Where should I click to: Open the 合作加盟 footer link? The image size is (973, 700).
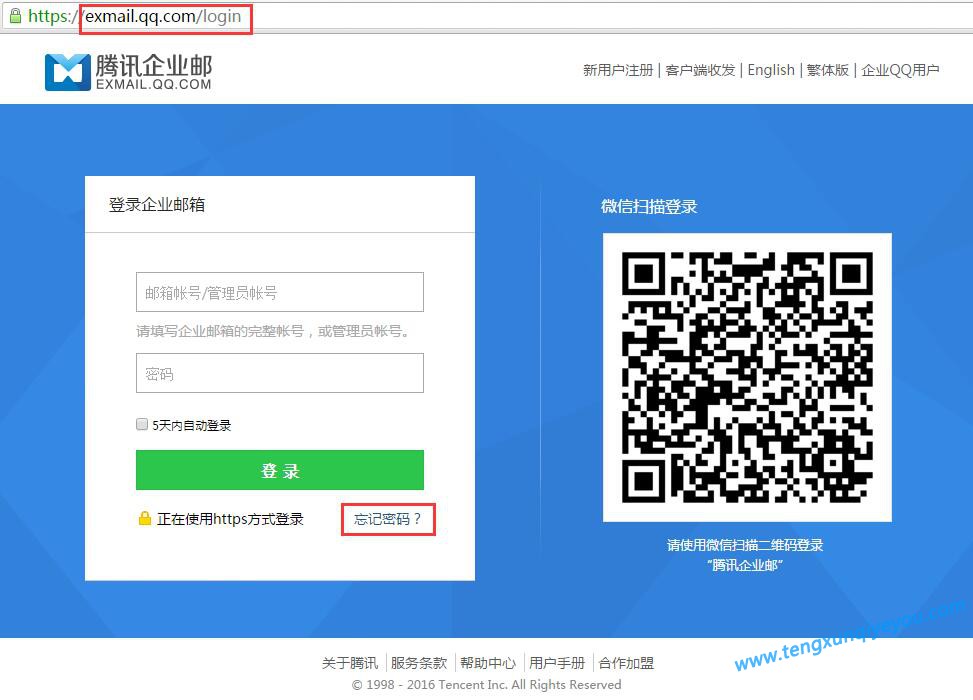point(626,663)
